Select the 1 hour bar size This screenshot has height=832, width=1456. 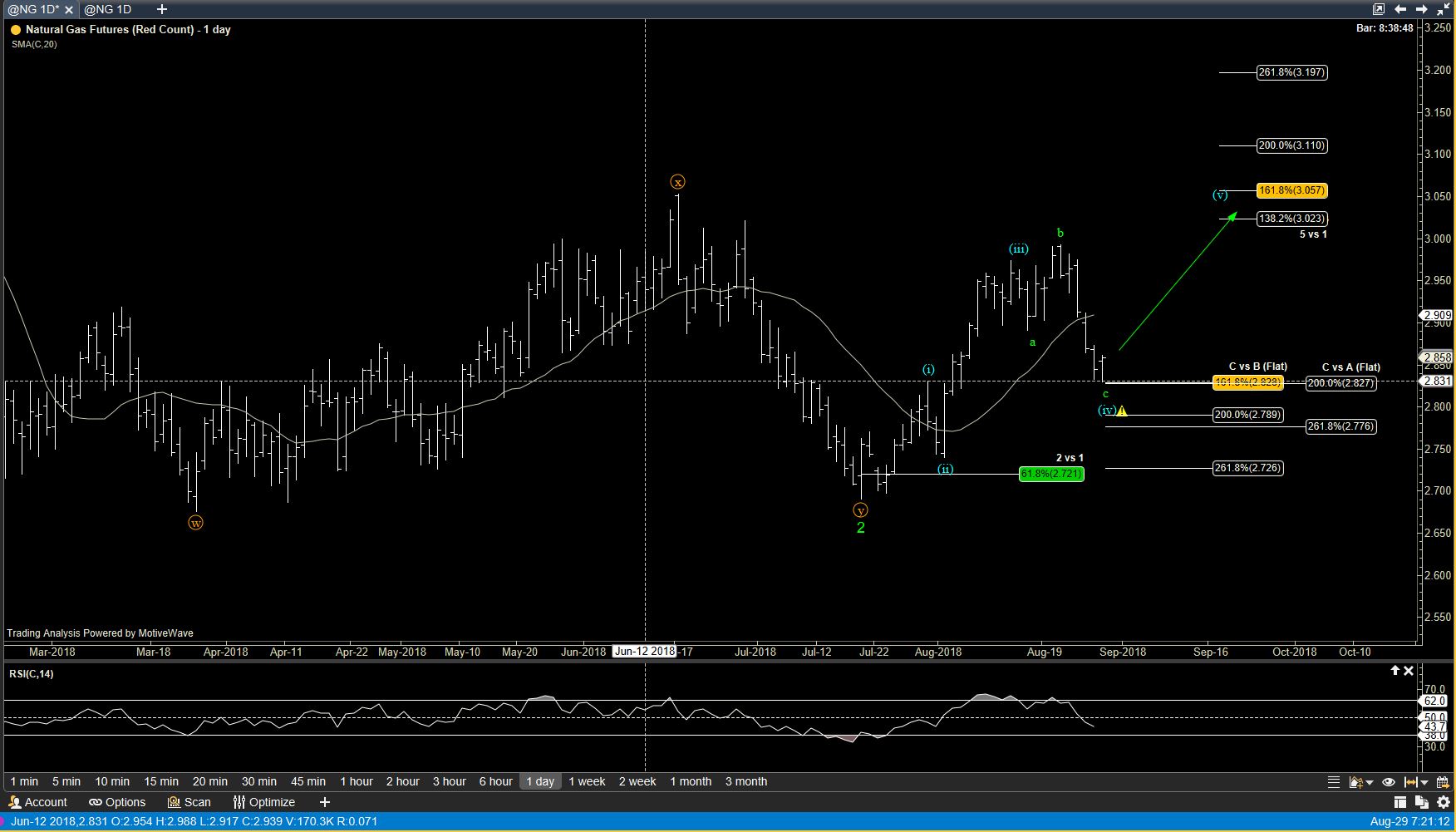click(357, 781)
